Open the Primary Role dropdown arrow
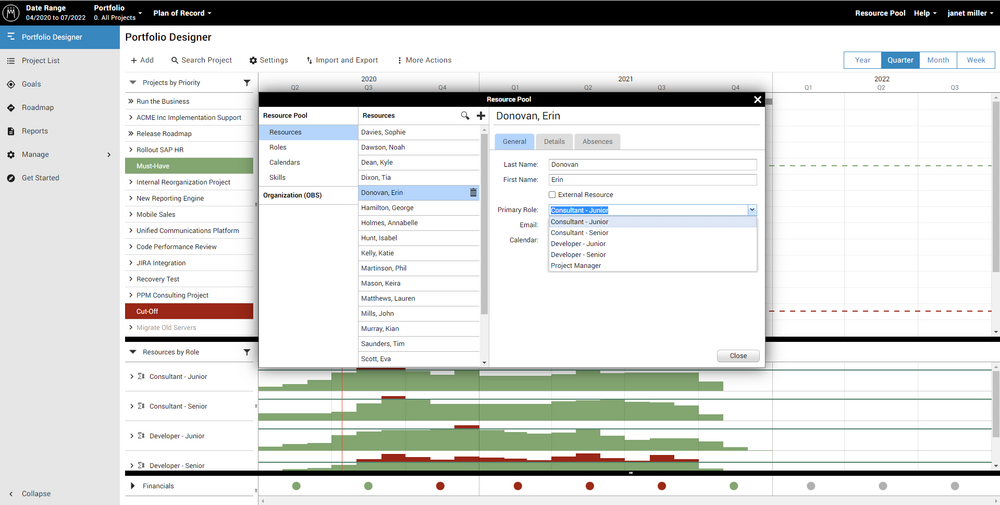The height and width of the screenshot is (505, 1000). pos(752,210)
